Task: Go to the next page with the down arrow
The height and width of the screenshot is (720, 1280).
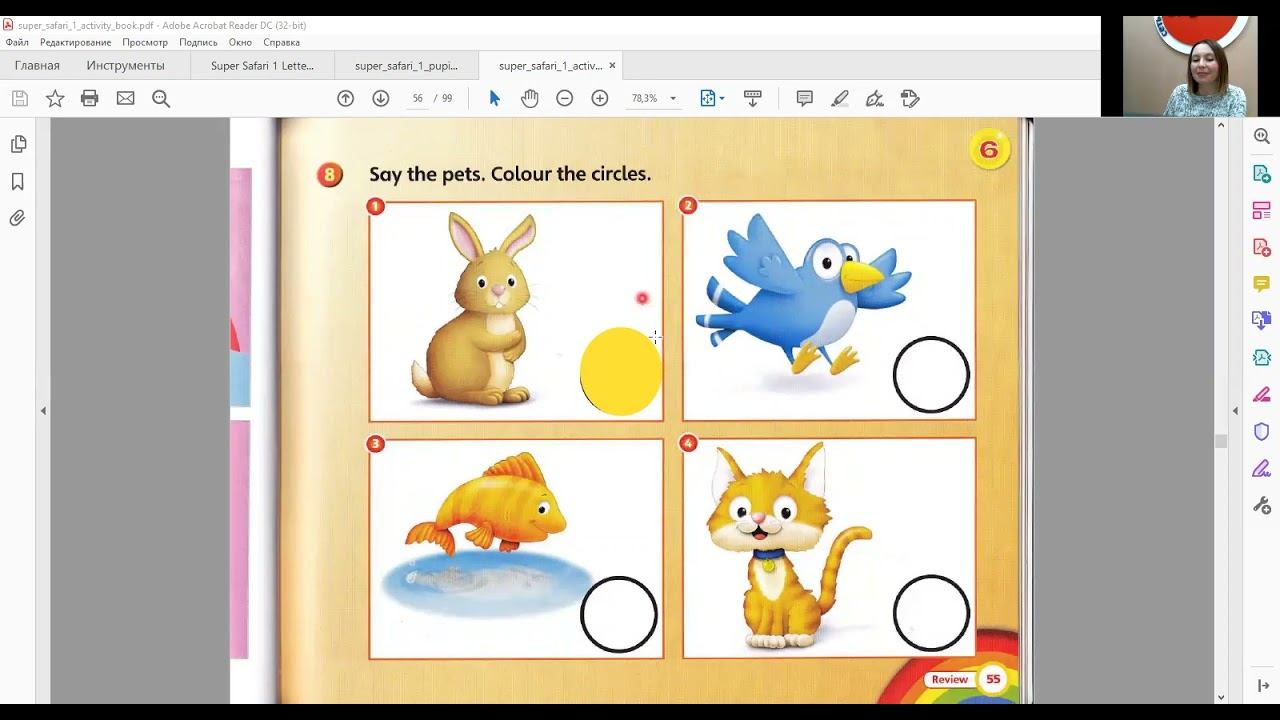Action: point(381,98)
